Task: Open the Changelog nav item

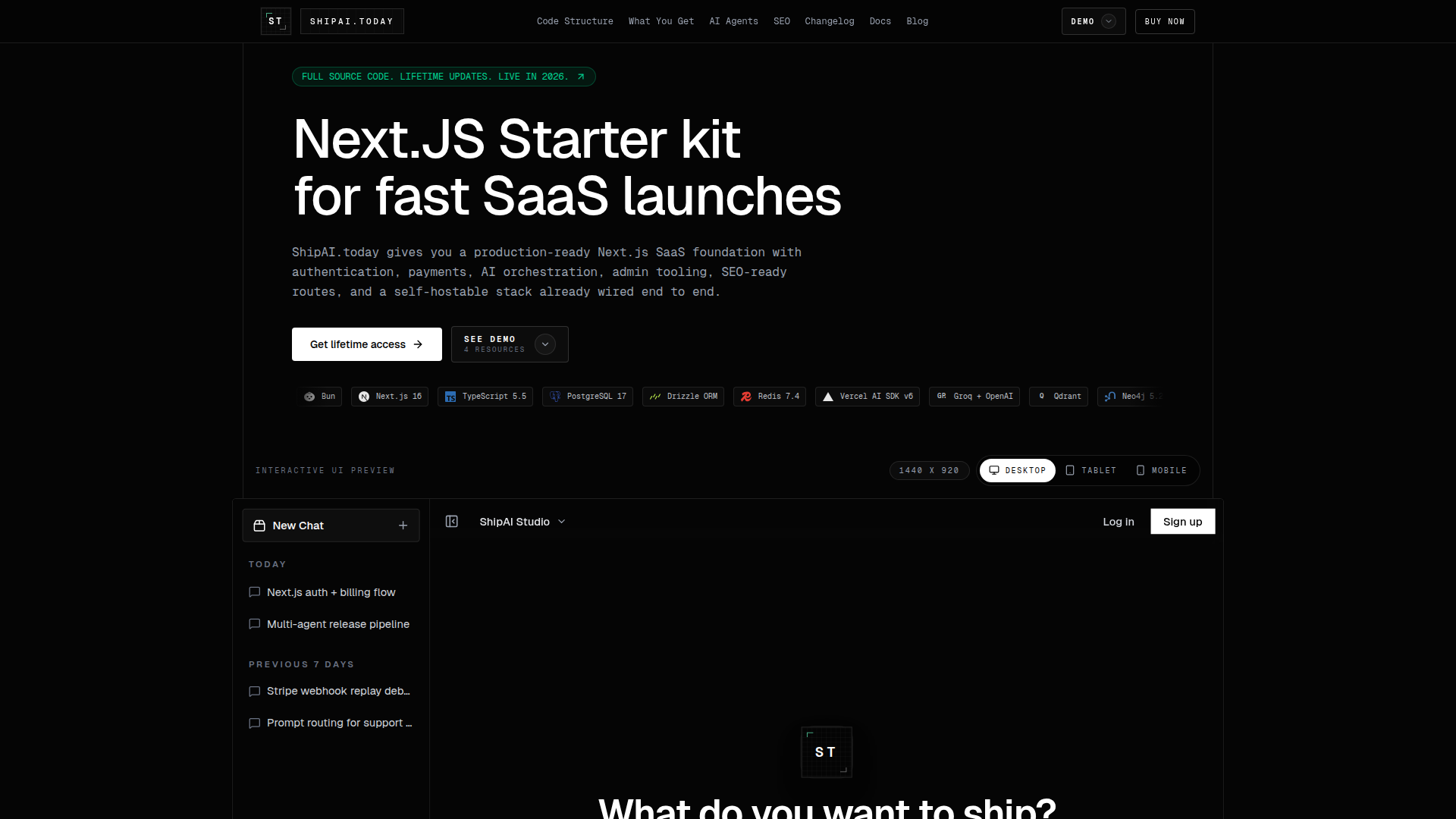Action: [829, 21]
